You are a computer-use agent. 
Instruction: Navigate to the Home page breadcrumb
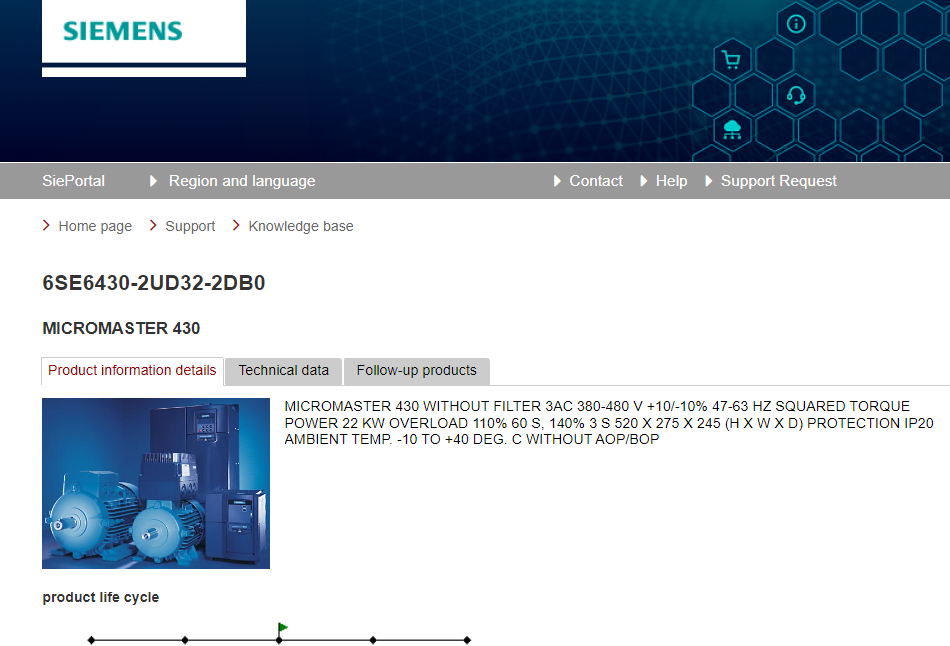tap(95, 226)
